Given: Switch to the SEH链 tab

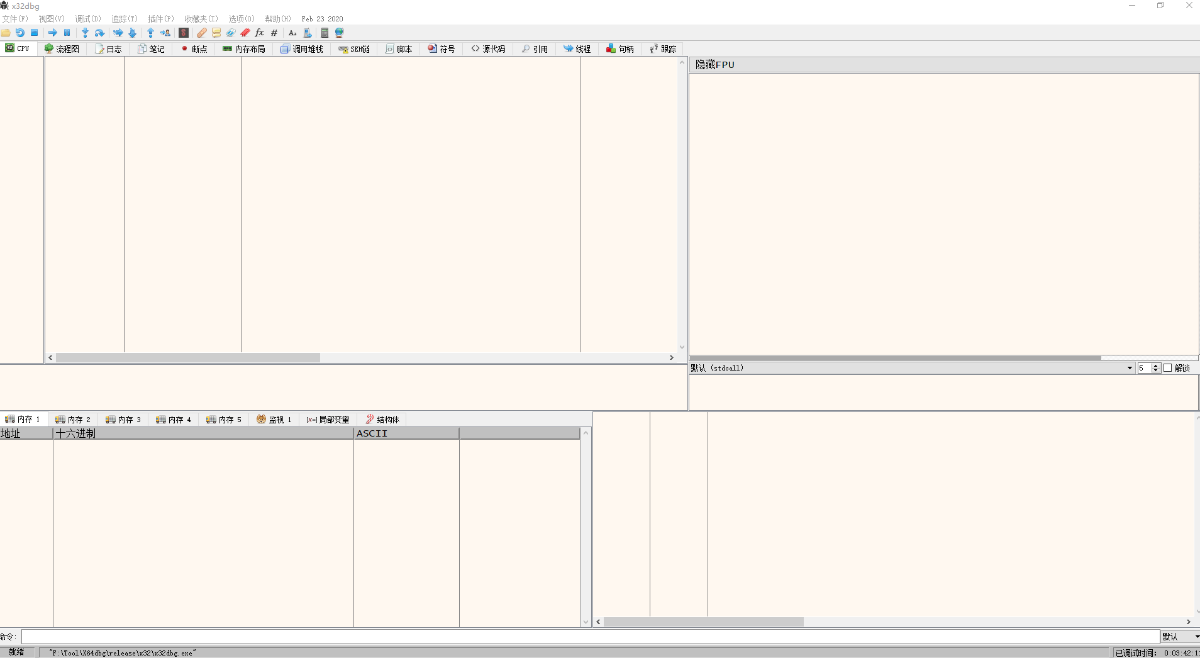Looking at the screenshot, I should (354, 48).
